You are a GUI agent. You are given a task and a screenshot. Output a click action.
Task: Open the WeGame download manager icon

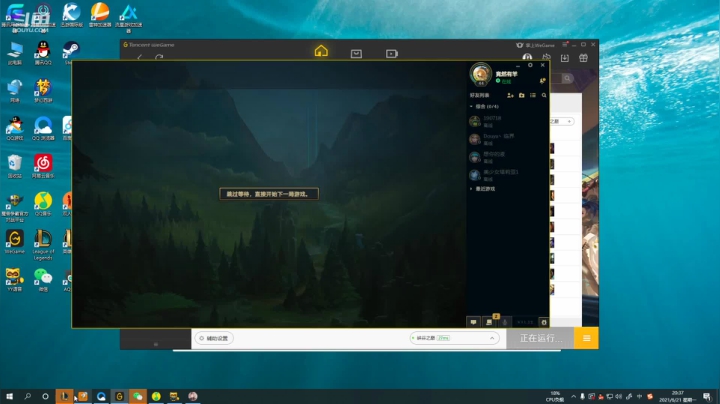click(x=565, y=58)
